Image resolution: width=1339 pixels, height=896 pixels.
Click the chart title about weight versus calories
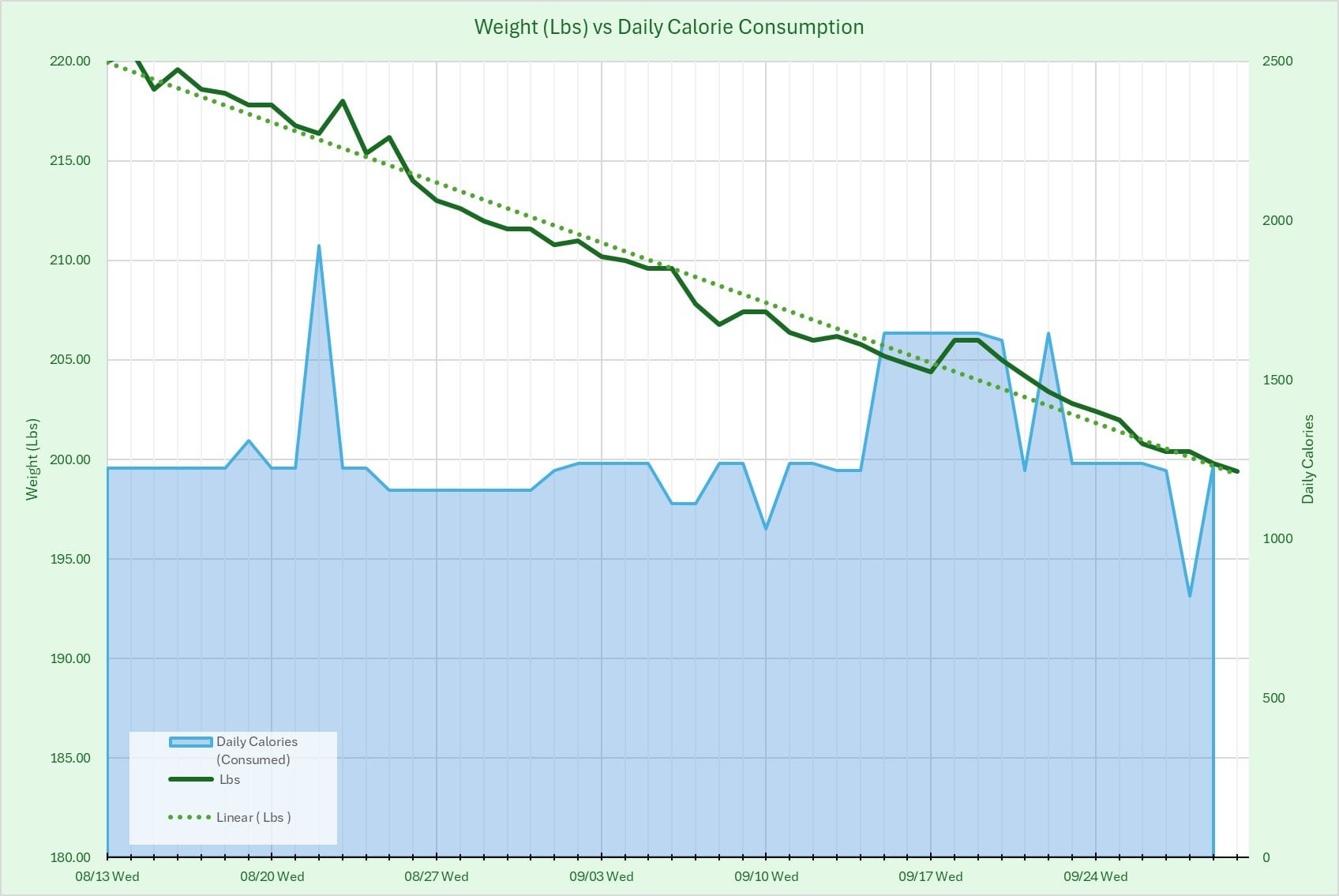[669, 27]
